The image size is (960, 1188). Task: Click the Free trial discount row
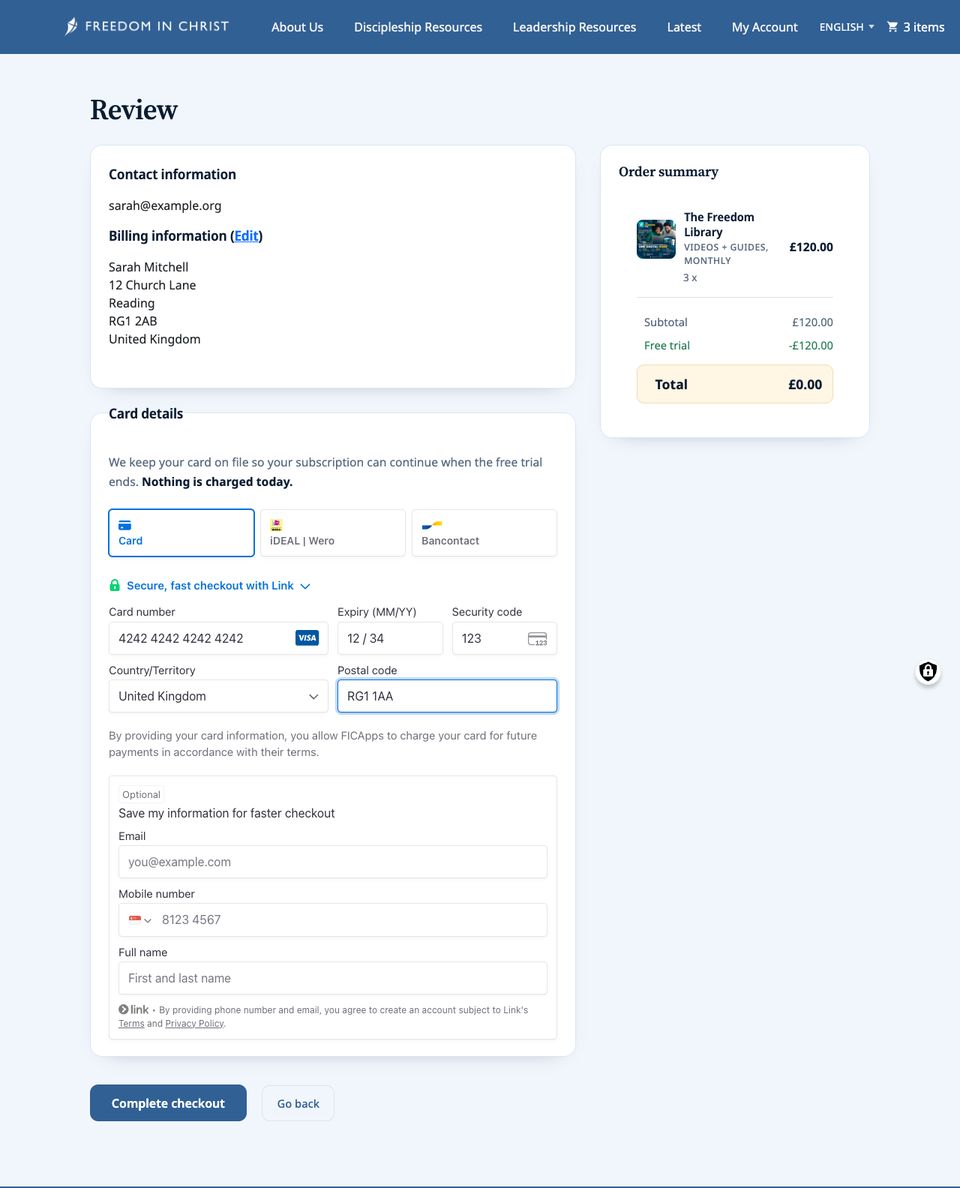coord(738,345)
